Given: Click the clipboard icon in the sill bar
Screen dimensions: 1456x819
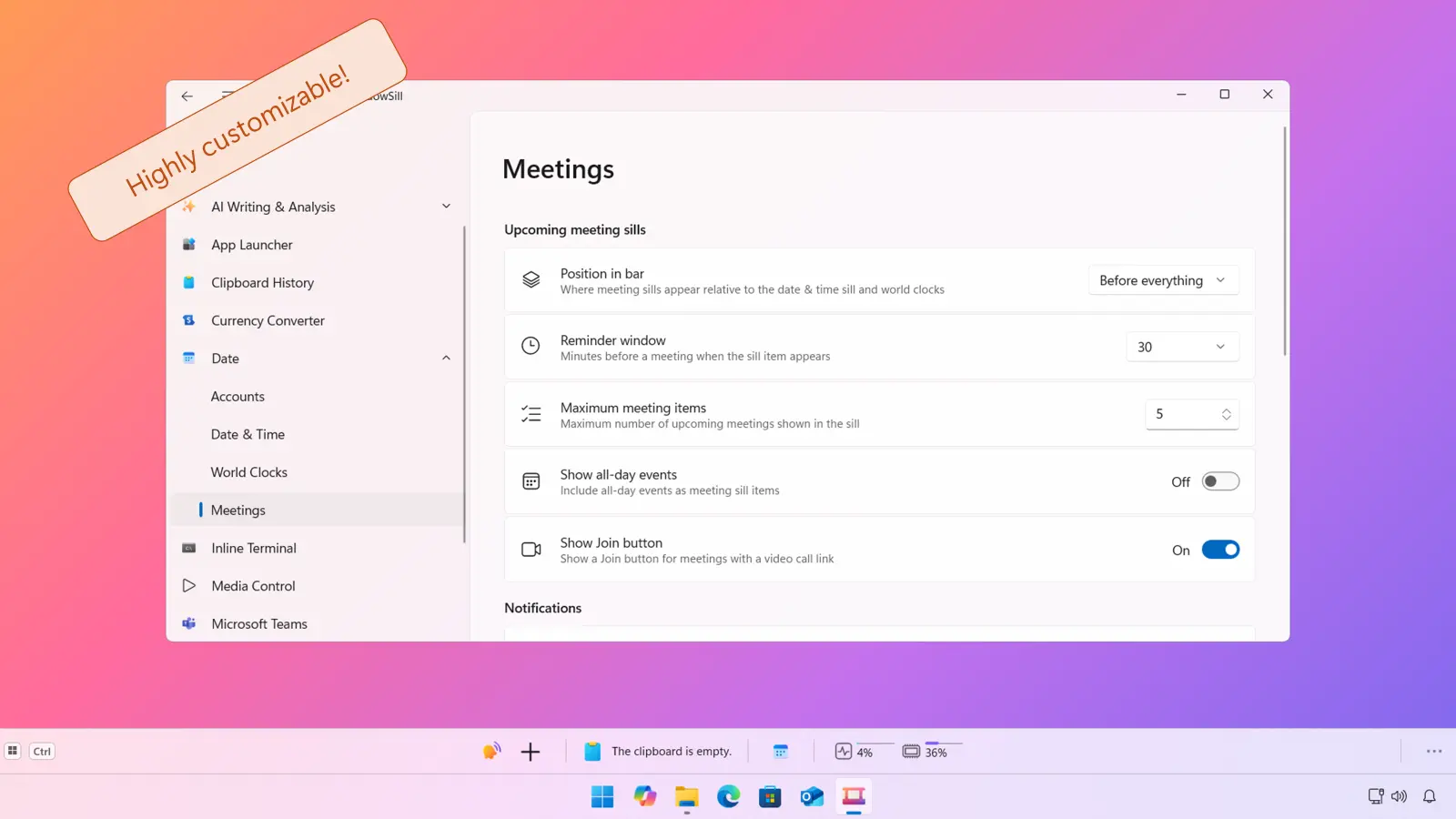Looking at the screenshot, I should (592, 752).
